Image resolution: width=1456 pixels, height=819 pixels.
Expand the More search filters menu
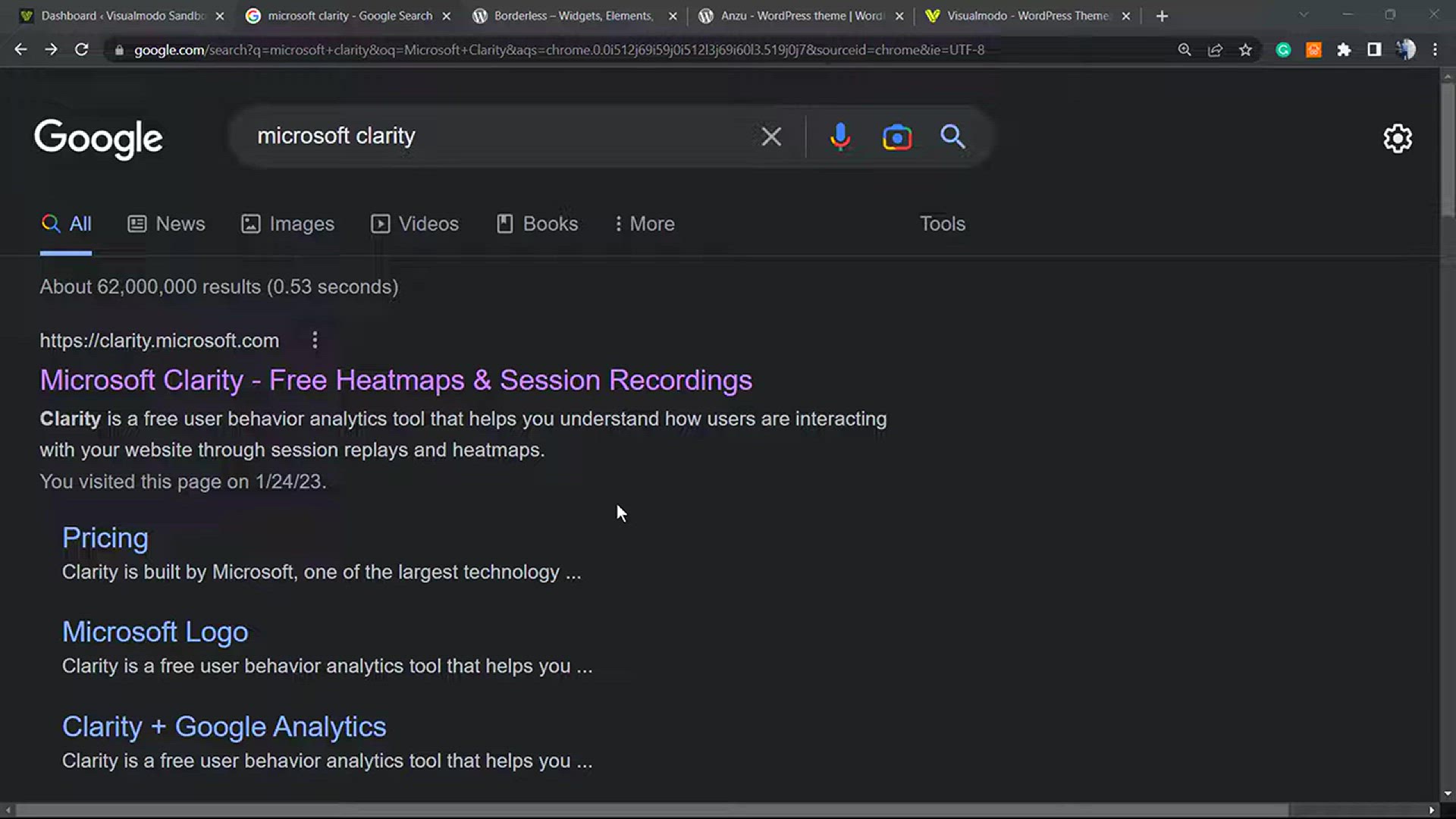[645, 224]
